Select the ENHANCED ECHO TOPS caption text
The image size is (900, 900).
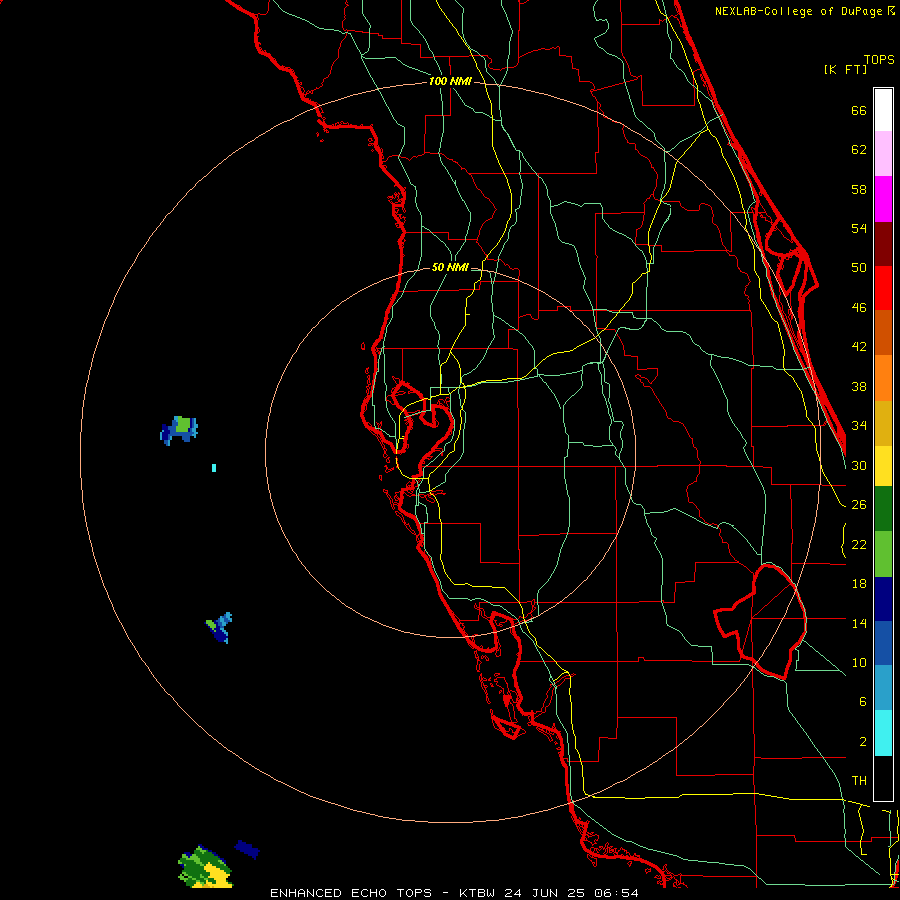351,893
